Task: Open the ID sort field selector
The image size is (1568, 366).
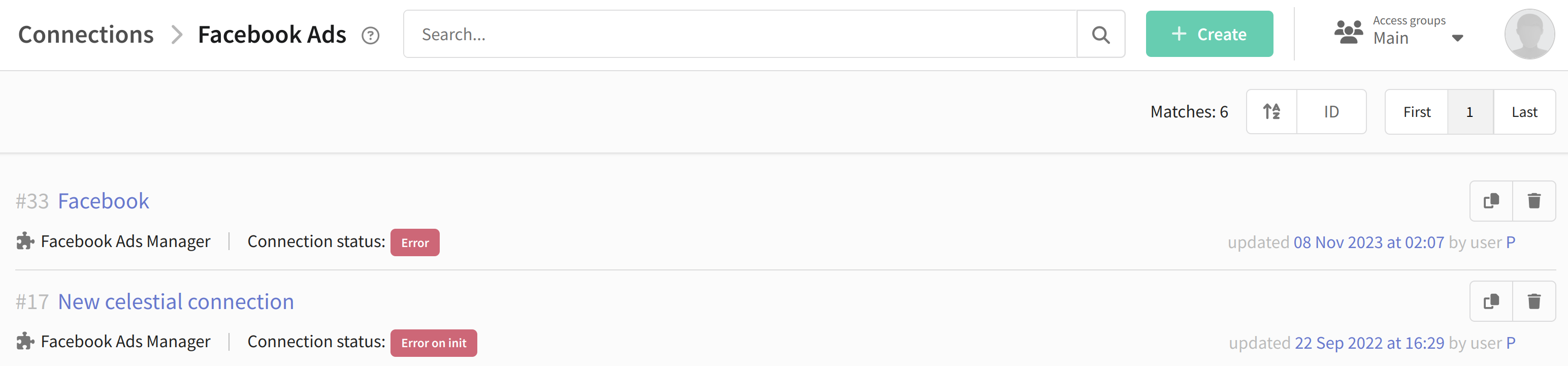Action: tap(1331, 111)
